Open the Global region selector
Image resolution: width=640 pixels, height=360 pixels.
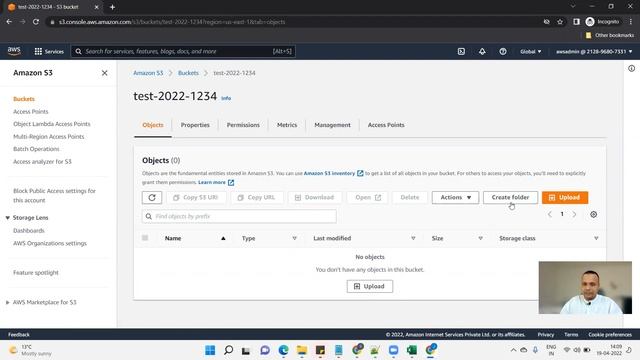(531, 51)
